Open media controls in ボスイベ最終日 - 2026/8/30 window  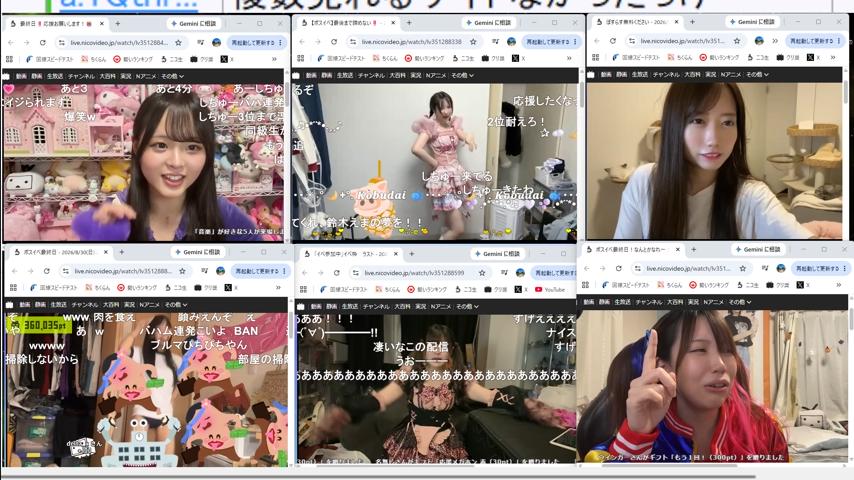(205, 271)
